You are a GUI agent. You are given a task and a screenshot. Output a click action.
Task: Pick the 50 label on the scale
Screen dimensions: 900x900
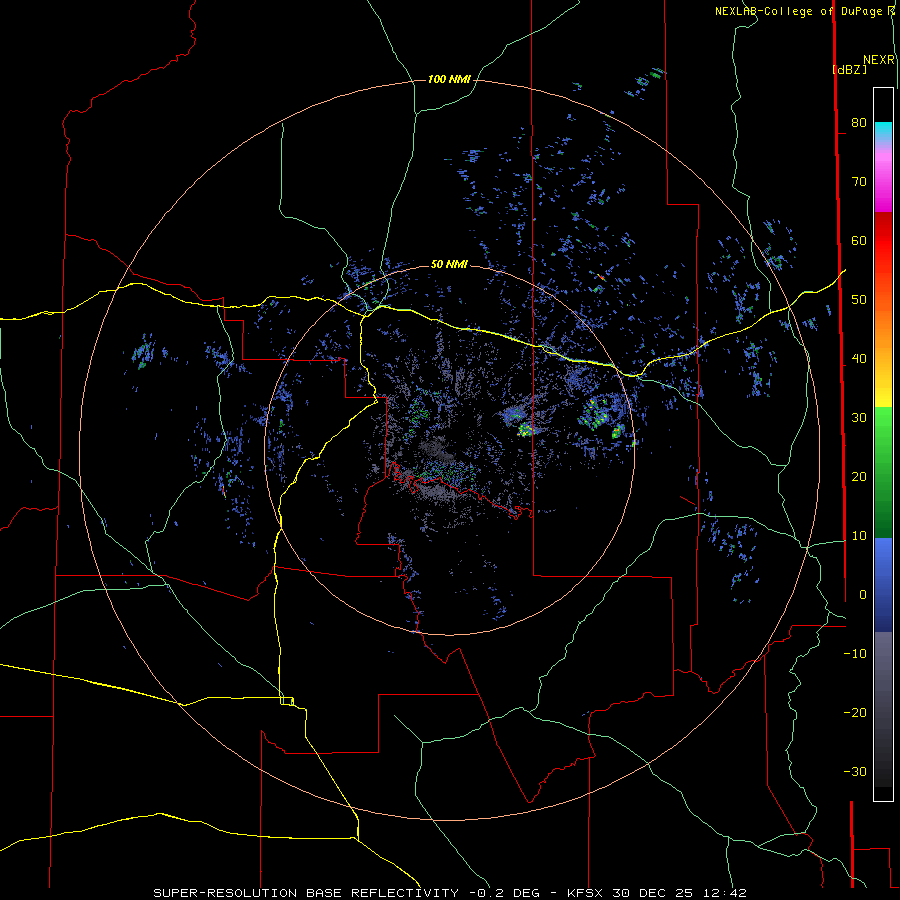(x=859, y=300)
